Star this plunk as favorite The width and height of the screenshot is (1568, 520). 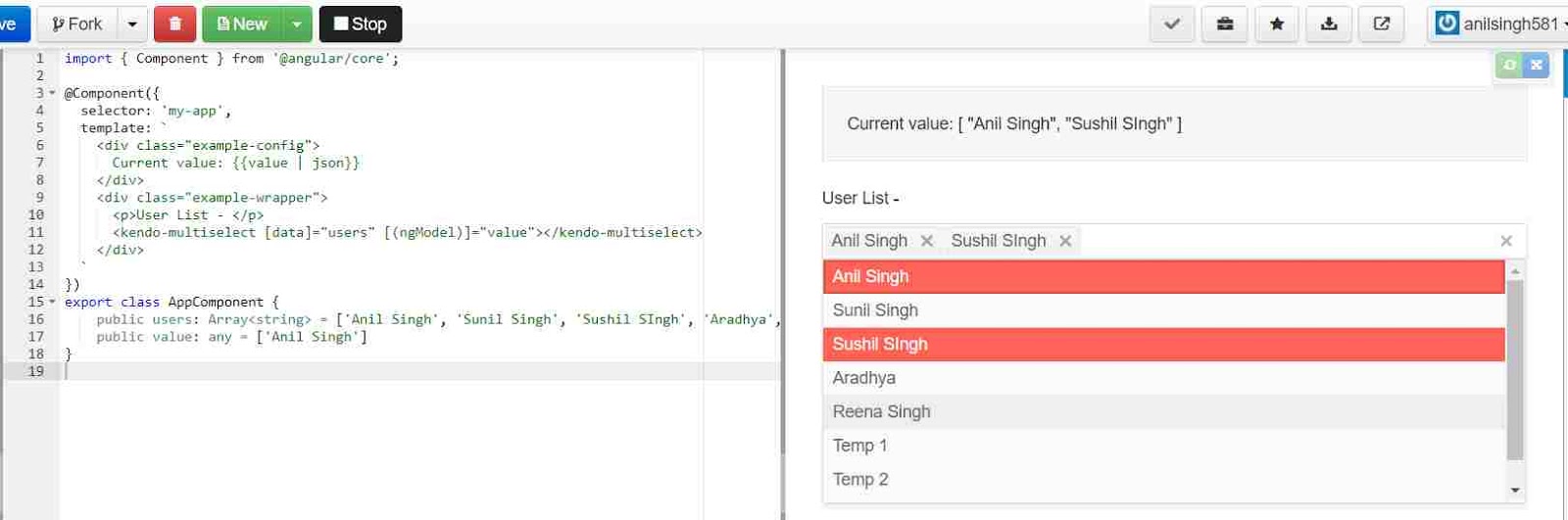coord(1277,24)
